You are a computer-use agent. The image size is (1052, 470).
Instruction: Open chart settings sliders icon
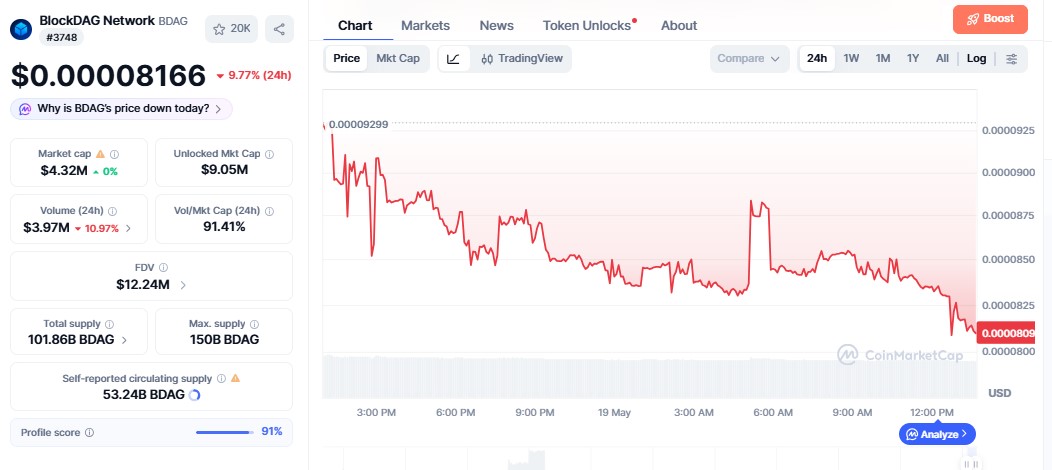pyautogui.click(x=1011, y=59)
